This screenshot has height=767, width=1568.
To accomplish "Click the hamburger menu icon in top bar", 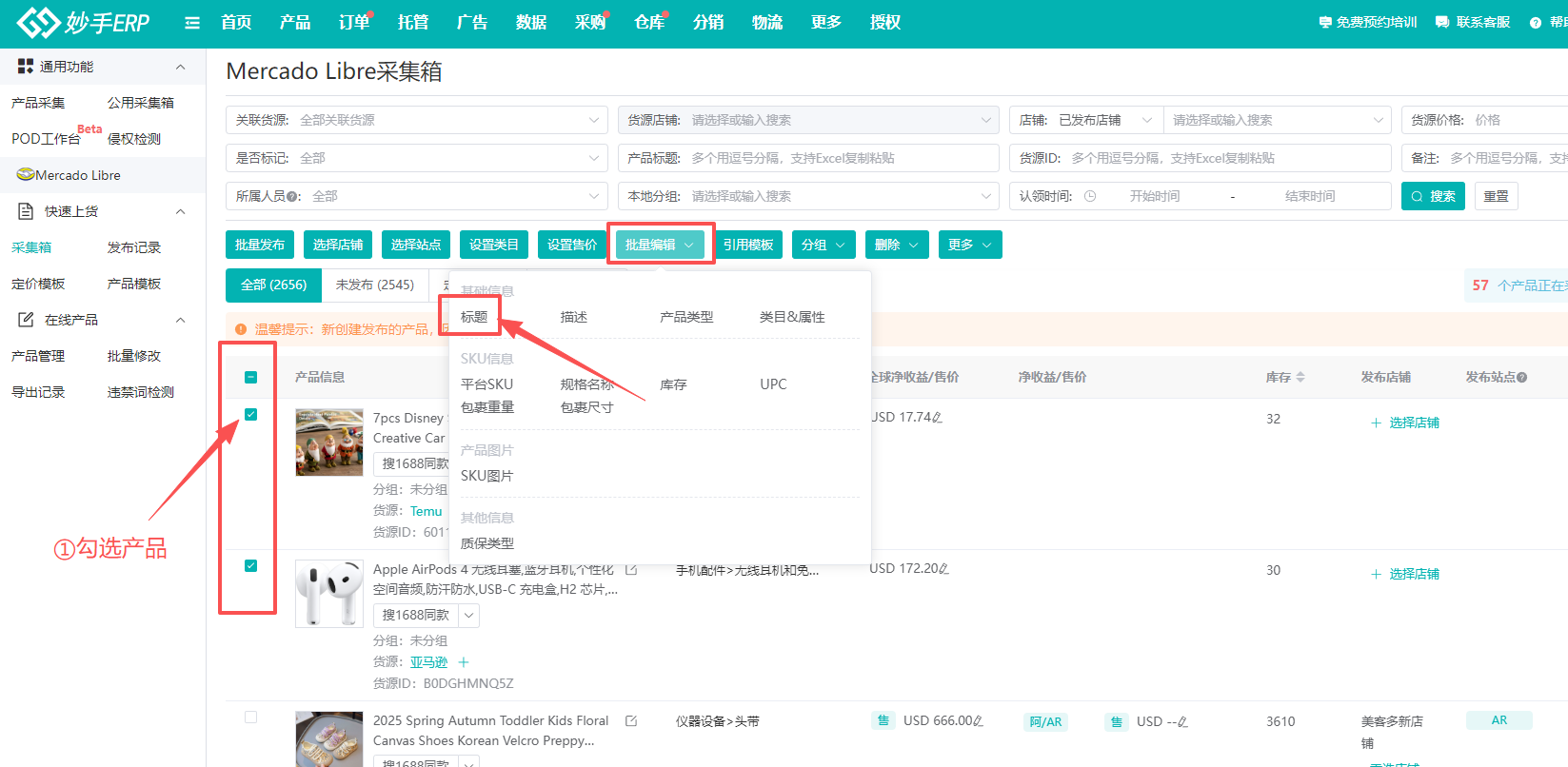I will click(x=192, y=23).
